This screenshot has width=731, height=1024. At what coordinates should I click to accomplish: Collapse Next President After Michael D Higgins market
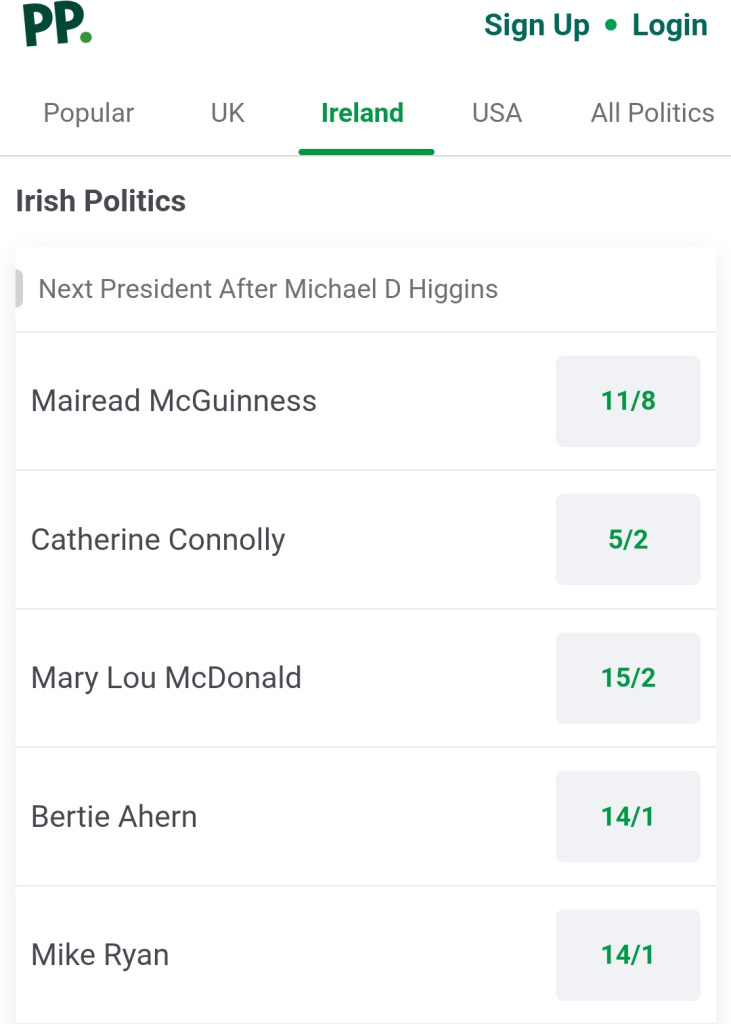[x=366, y=289]
